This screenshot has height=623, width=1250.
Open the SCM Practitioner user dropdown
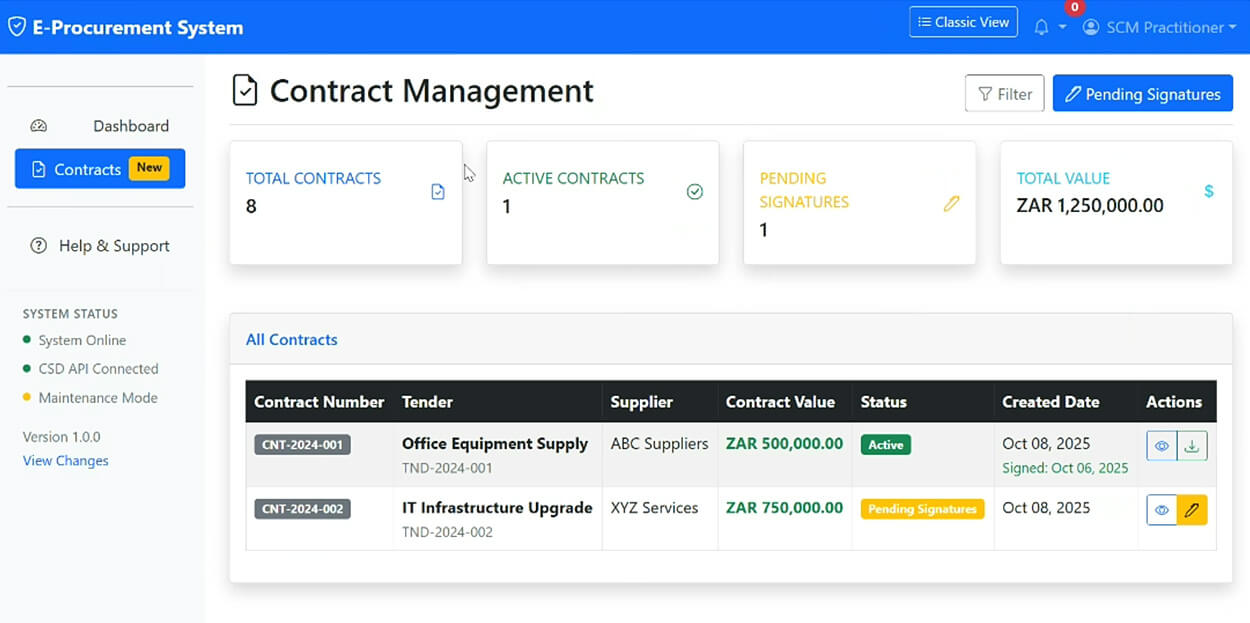[x=1160, y=28]
